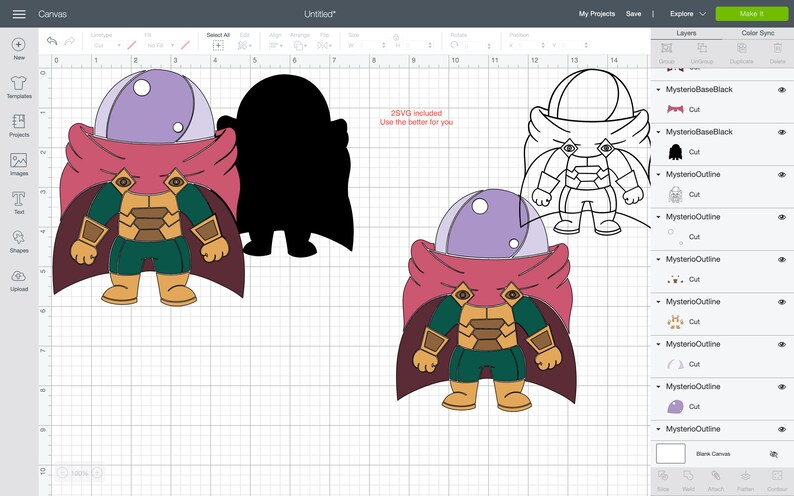Click the Linetype color swatch

coord(132,46)
